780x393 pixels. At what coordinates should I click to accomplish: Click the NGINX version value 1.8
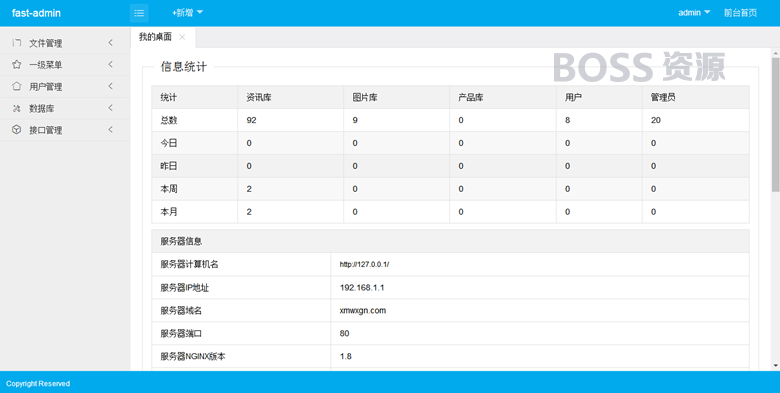click(346, 356)
